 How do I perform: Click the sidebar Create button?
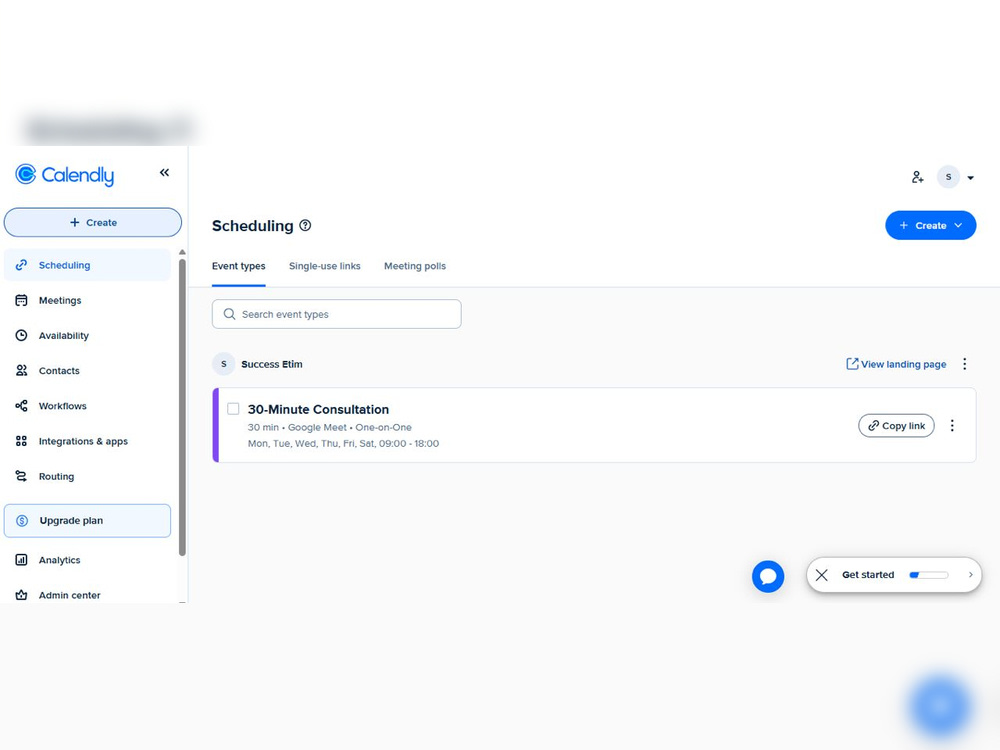(93, 223)
